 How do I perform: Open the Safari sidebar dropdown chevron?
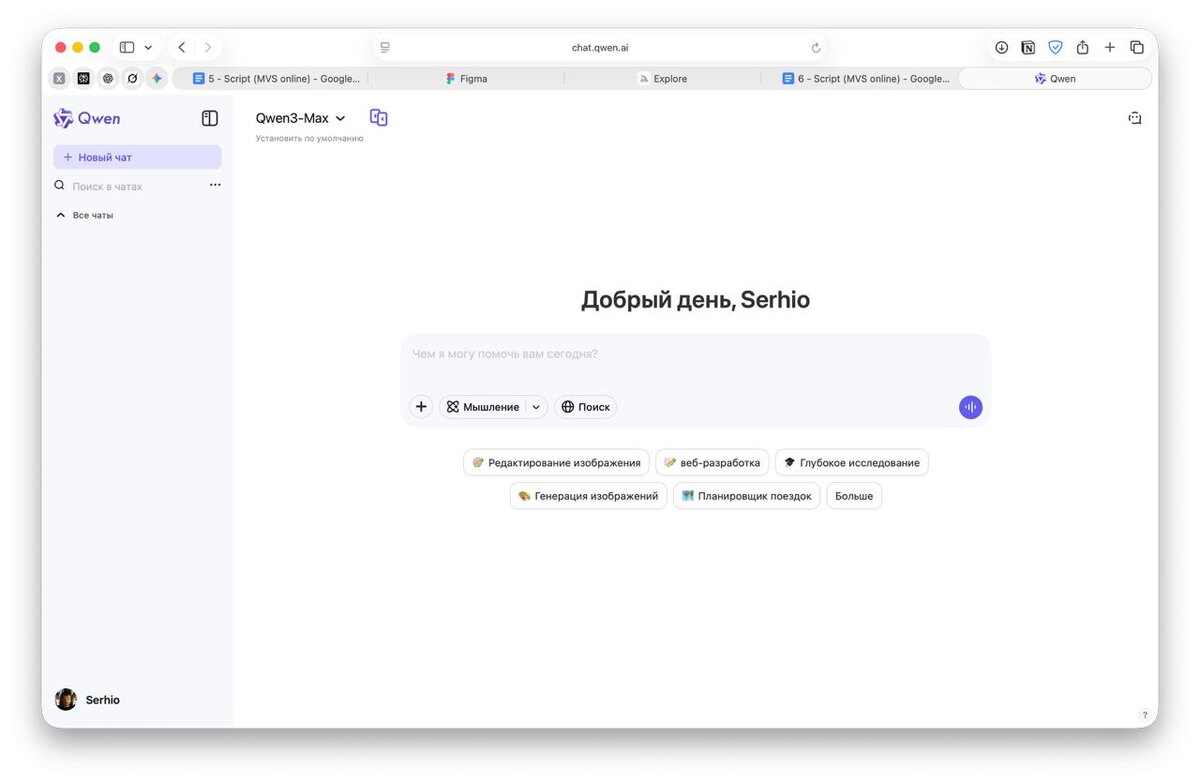[x=149, y=47]
